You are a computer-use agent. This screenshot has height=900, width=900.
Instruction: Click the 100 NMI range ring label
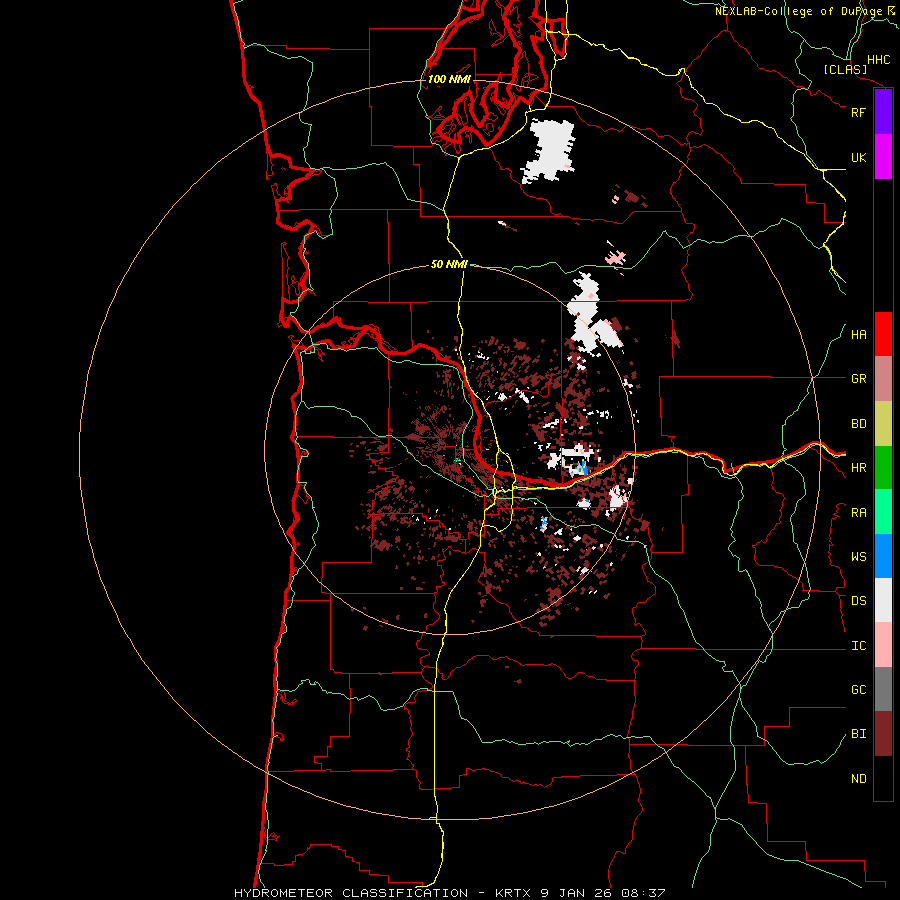click(x=449, y=79)
